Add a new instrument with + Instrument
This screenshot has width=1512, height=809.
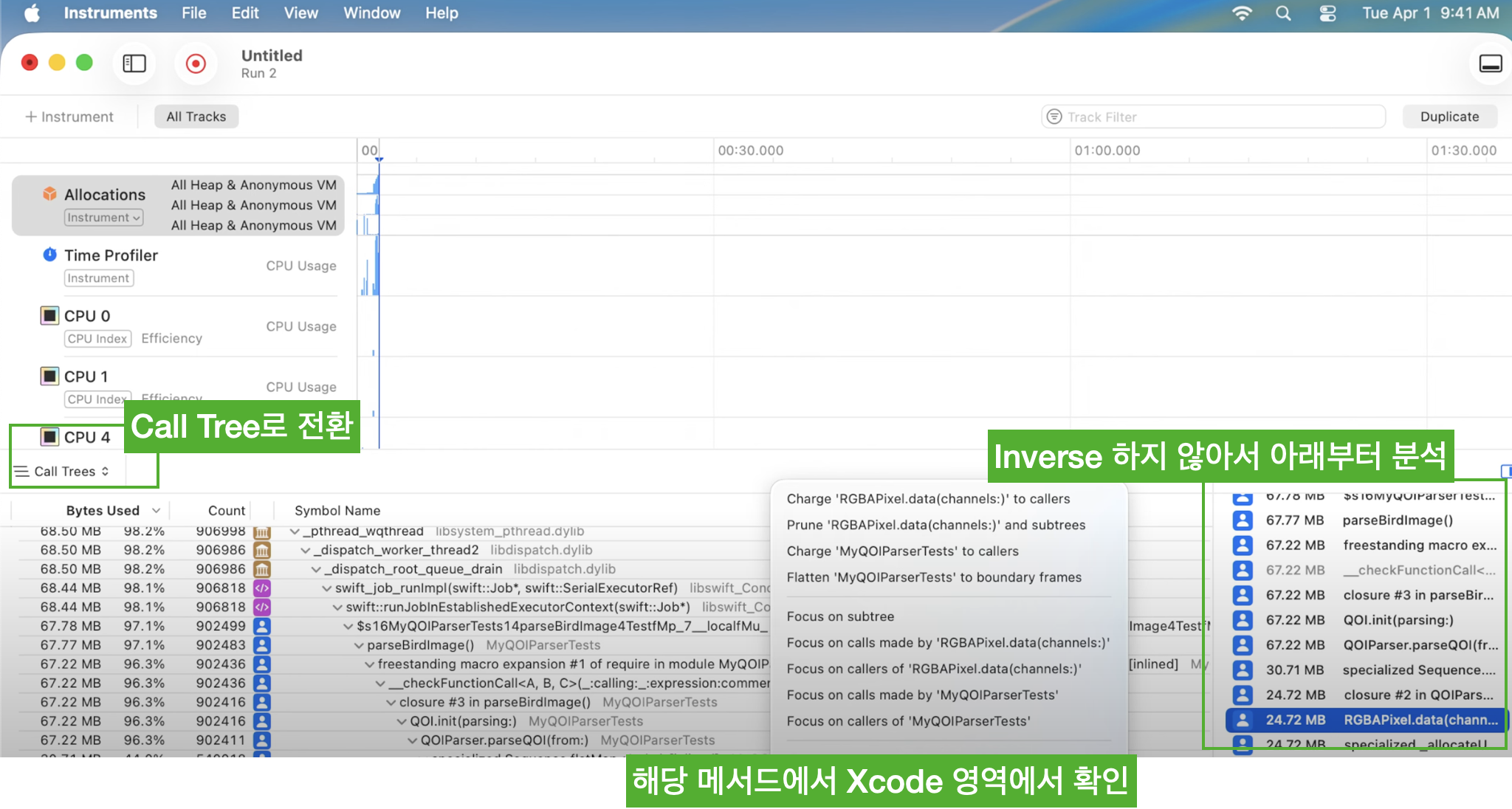(x=69, y=117)
